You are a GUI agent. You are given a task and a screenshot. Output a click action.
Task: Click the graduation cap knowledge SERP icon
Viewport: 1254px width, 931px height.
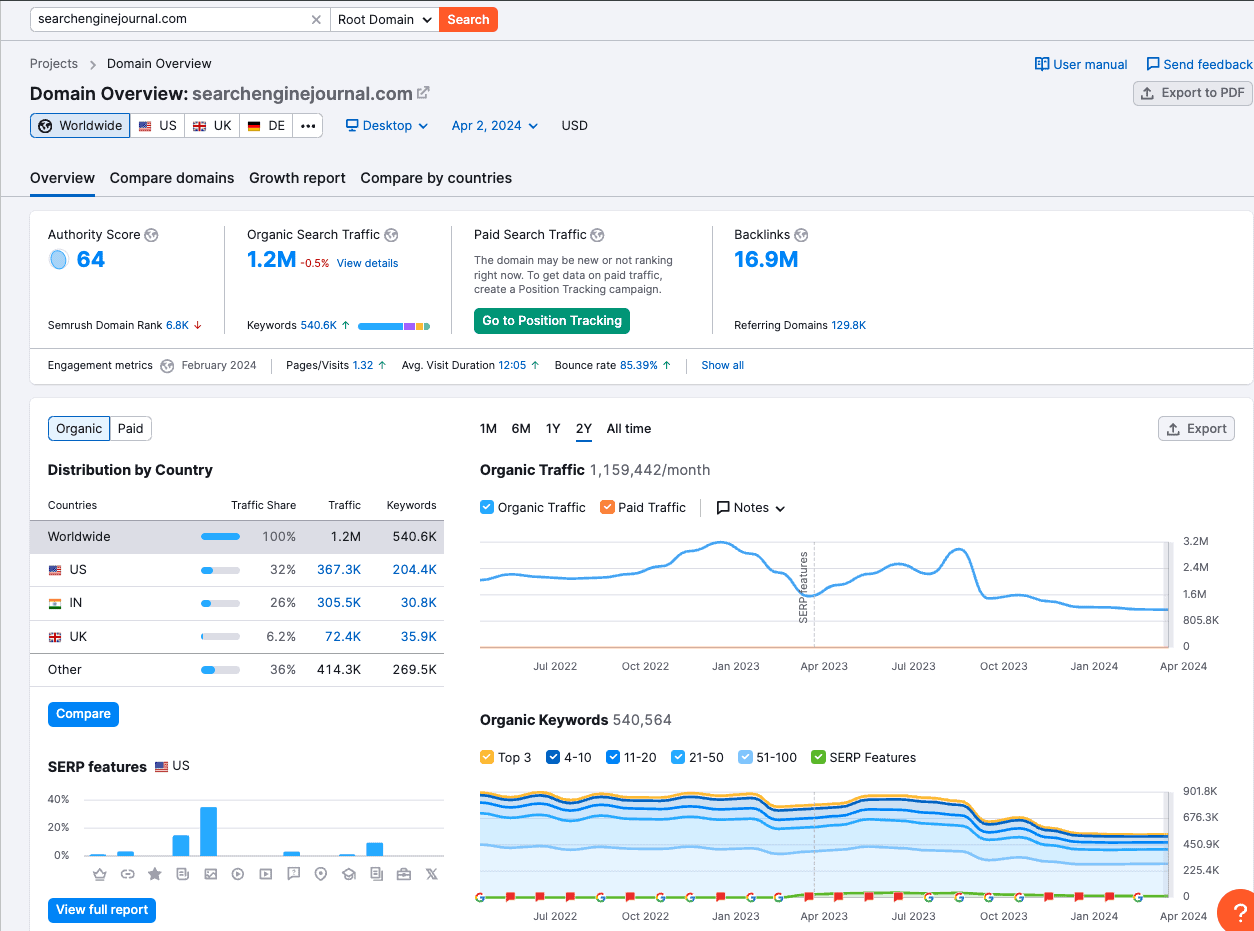348,874
